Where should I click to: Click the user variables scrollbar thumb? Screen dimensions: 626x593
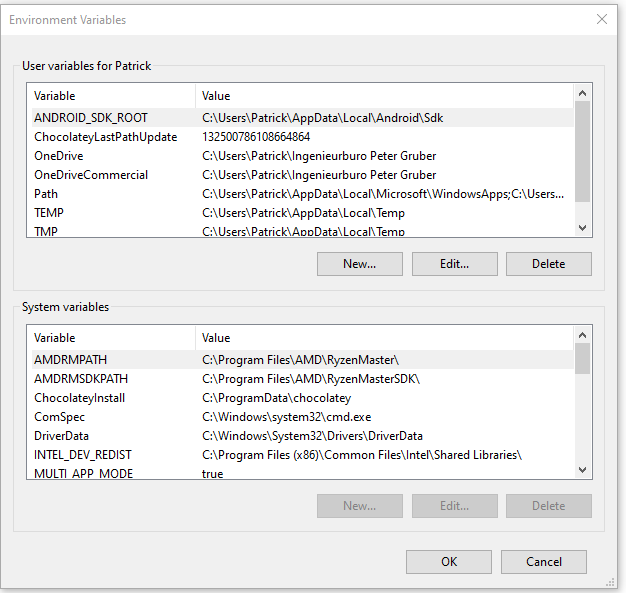tap(582, 152)
